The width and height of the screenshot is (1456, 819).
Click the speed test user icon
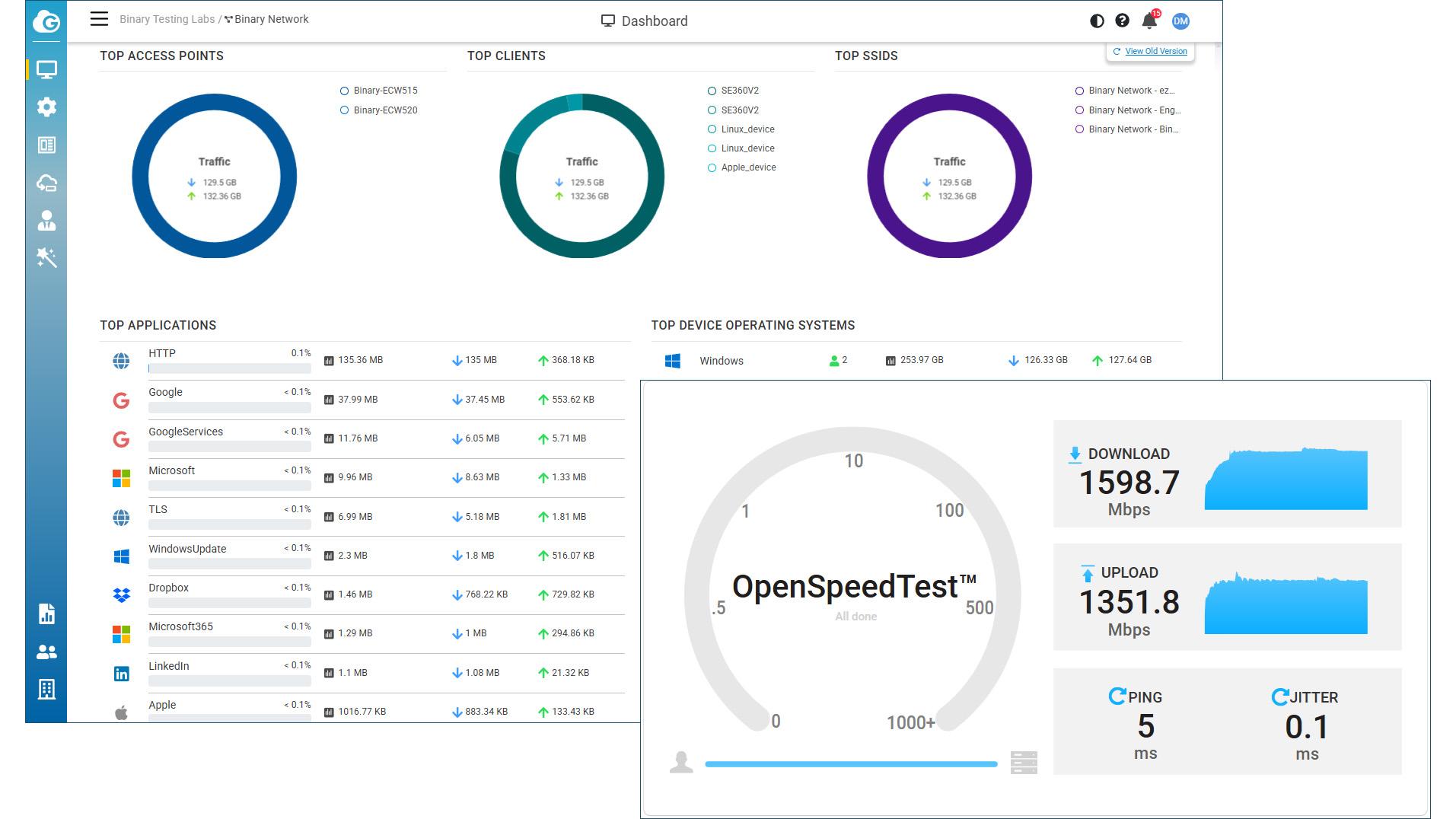coord(681,762)
